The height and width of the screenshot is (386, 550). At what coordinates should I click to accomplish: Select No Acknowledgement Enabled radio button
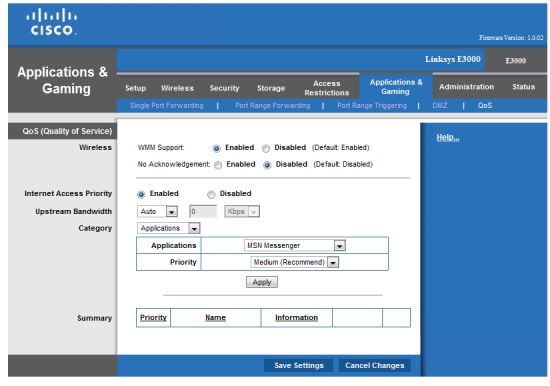[x=218, y=165]
